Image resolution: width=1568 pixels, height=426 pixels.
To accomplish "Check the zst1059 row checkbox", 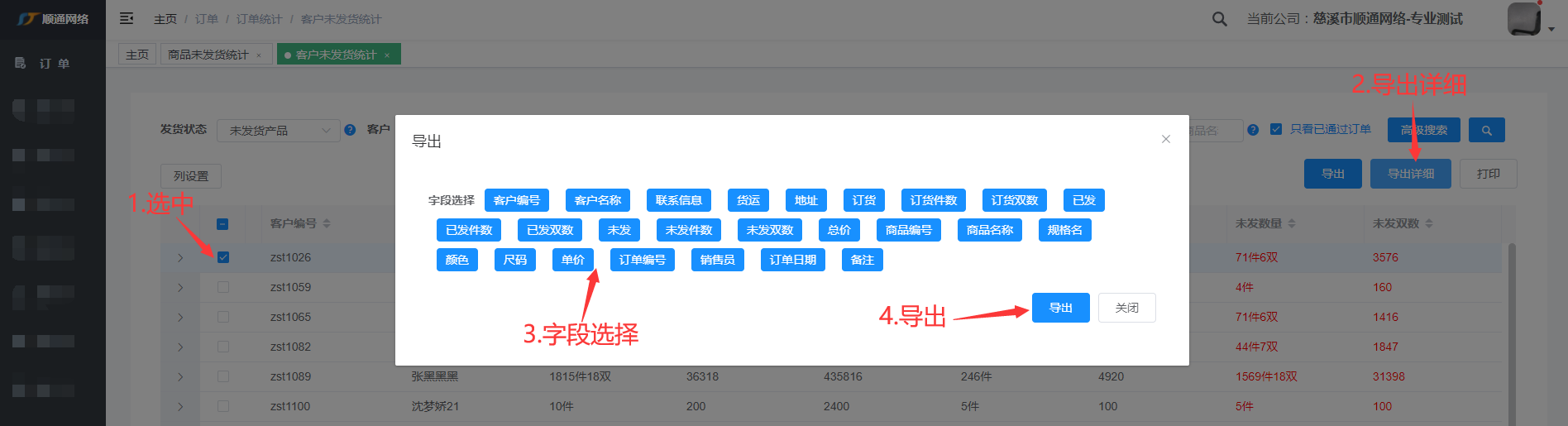I will point(223,287).
